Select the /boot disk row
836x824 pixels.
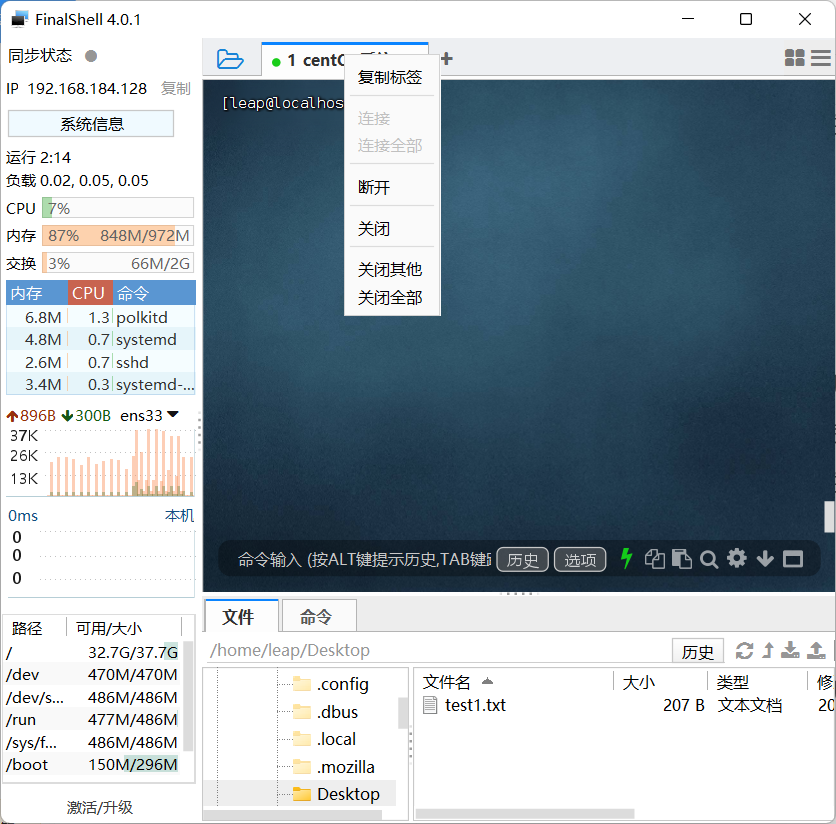coord(93,764)
